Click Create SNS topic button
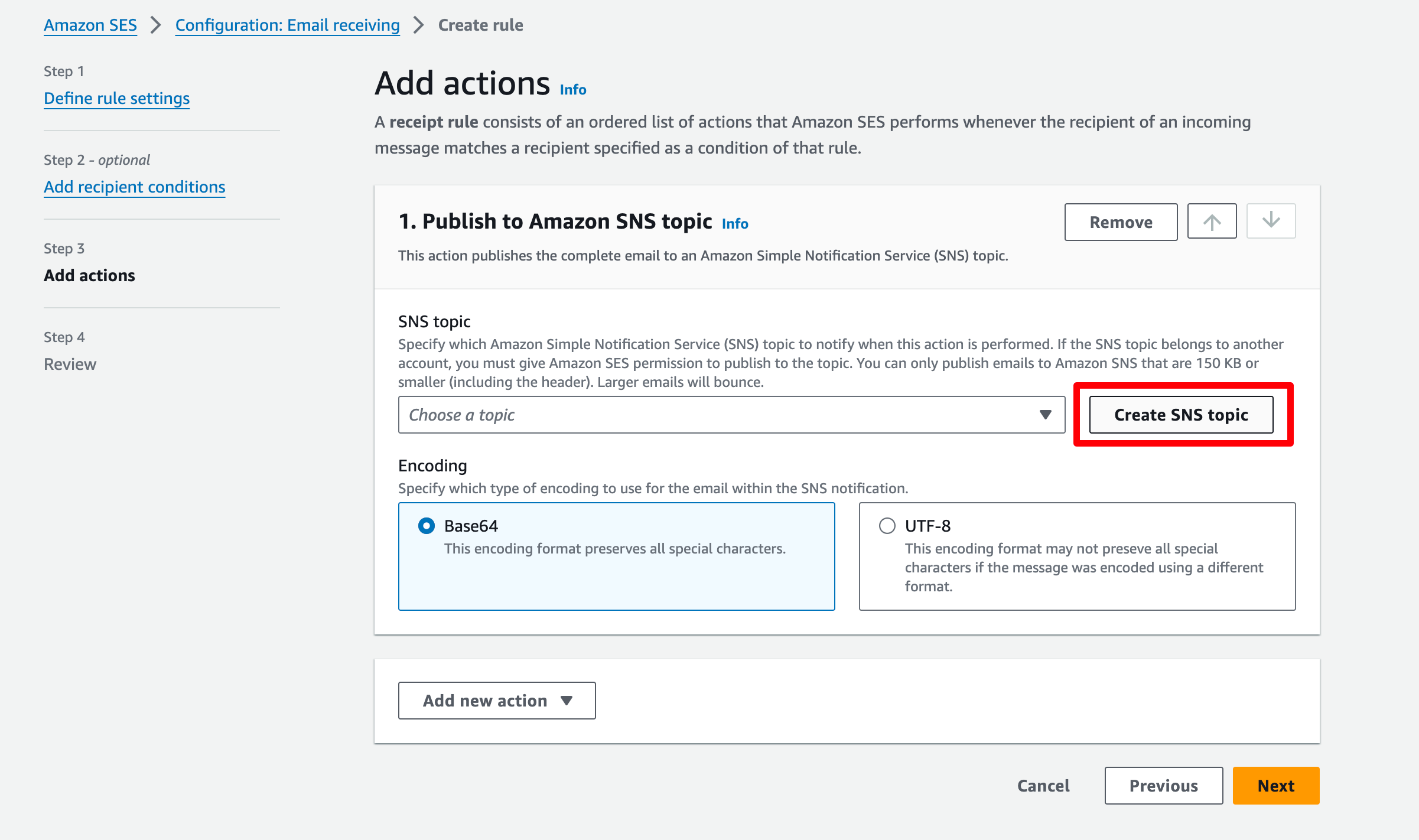Viewport: 1419px width, 840px height. tap(1181, 415)
